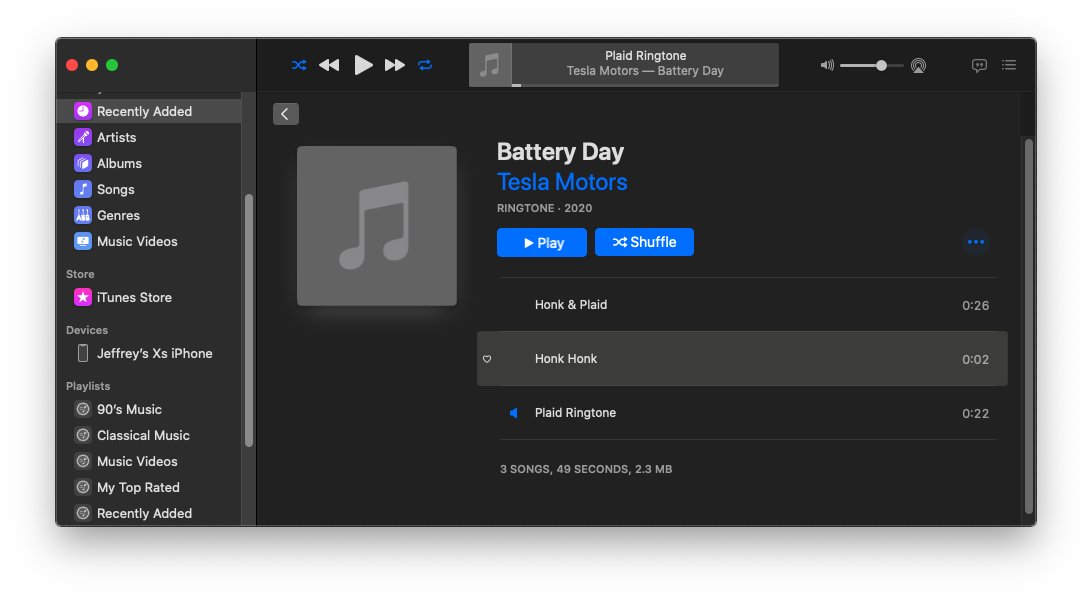Browse the Genres section

point(120,215)
